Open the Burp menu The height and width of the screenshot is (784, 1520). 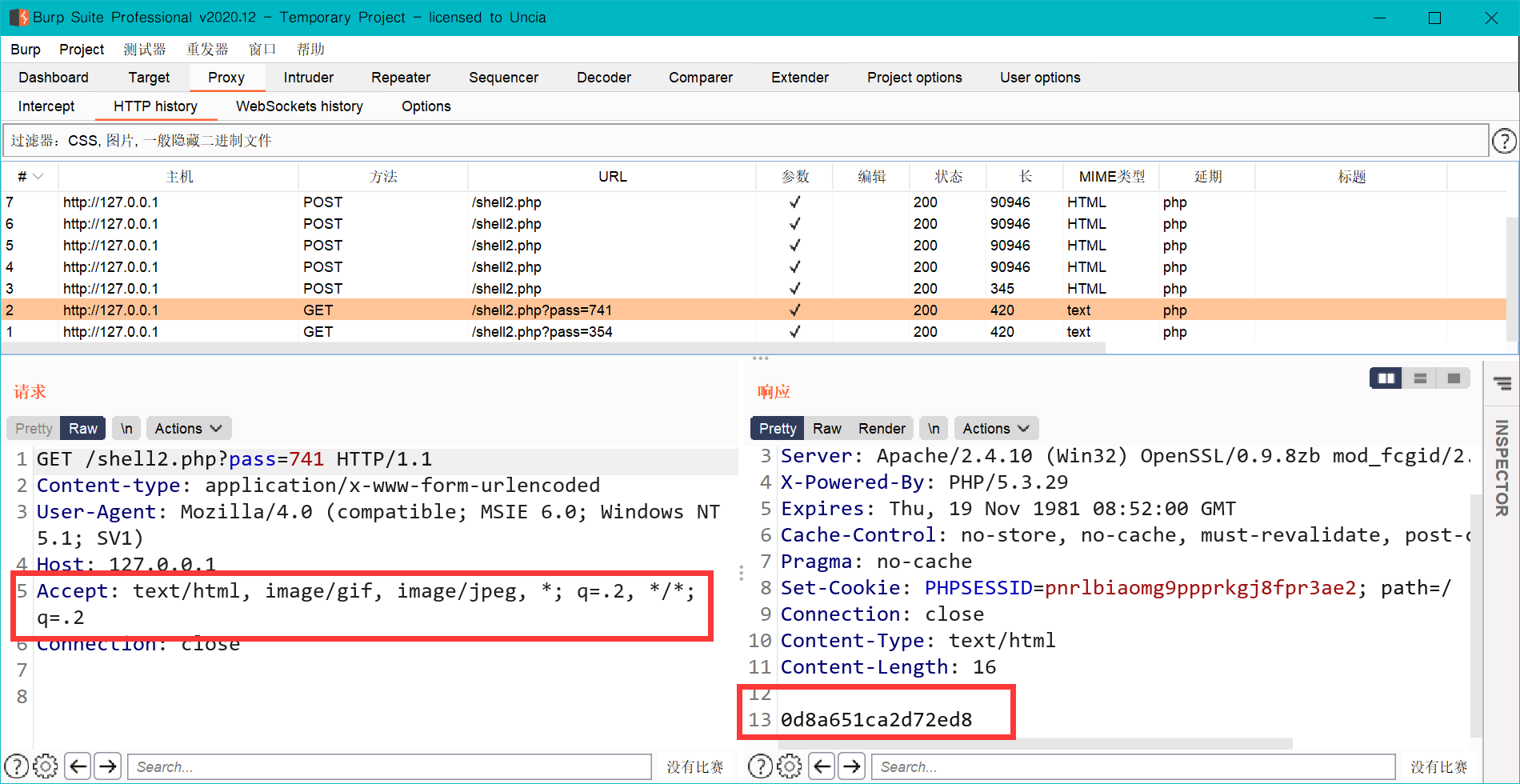tap(26, 50)
